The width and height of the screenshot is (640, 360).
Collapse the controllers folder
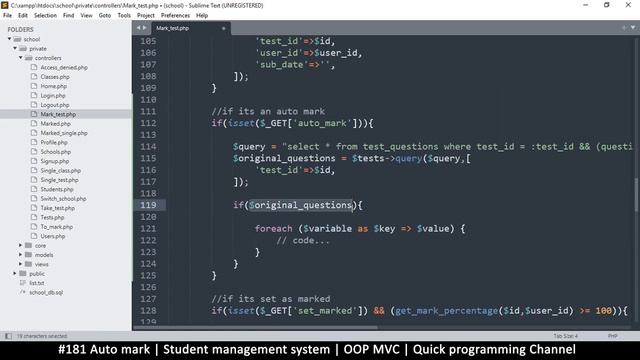(x=21, y=58)
